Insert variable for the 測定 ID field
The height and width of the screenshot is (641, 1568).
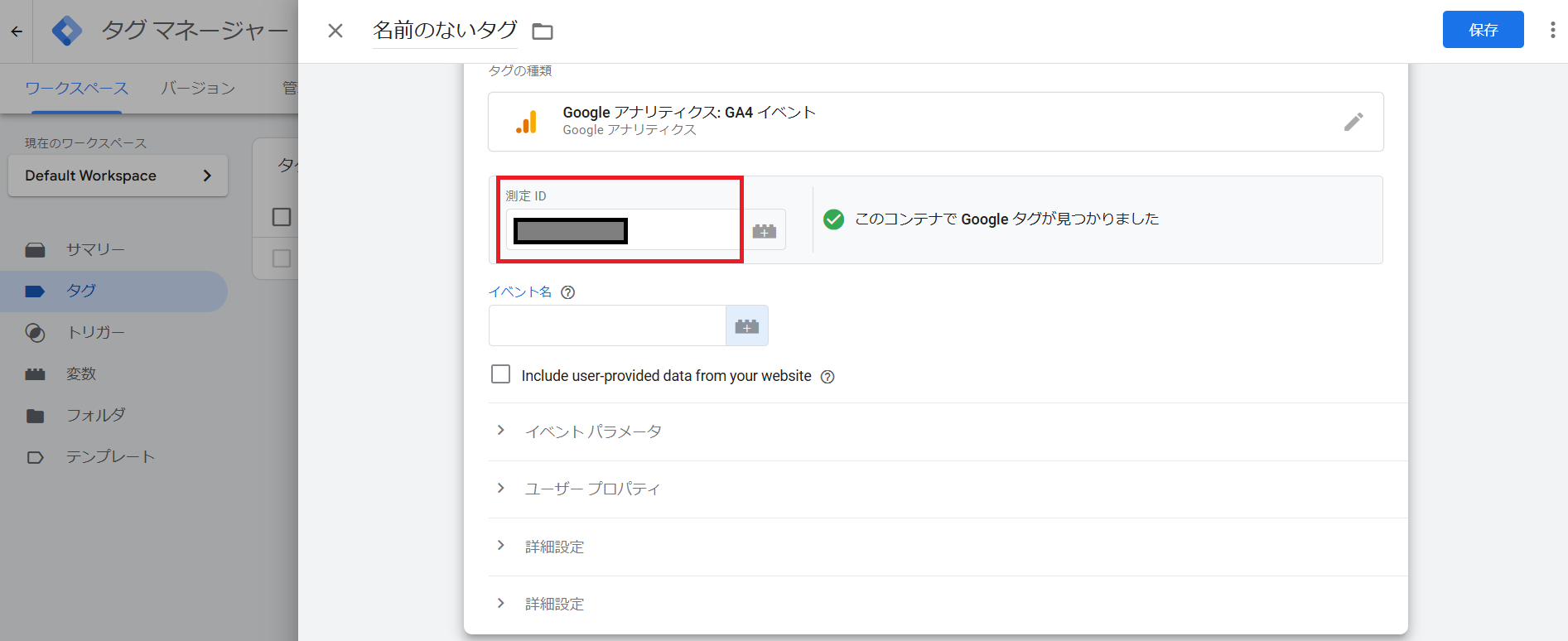[764, 230]
